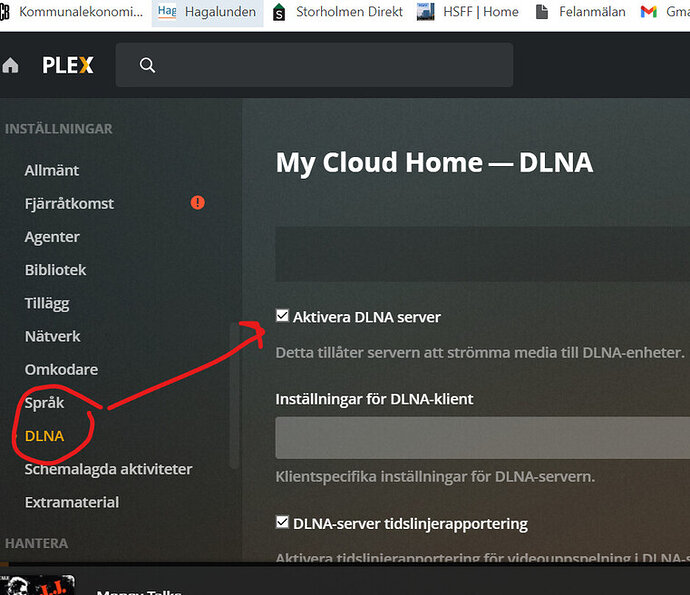Open the Felanmälan bookmark
This screenshot has height=595, width=690.
pos(580,12)
